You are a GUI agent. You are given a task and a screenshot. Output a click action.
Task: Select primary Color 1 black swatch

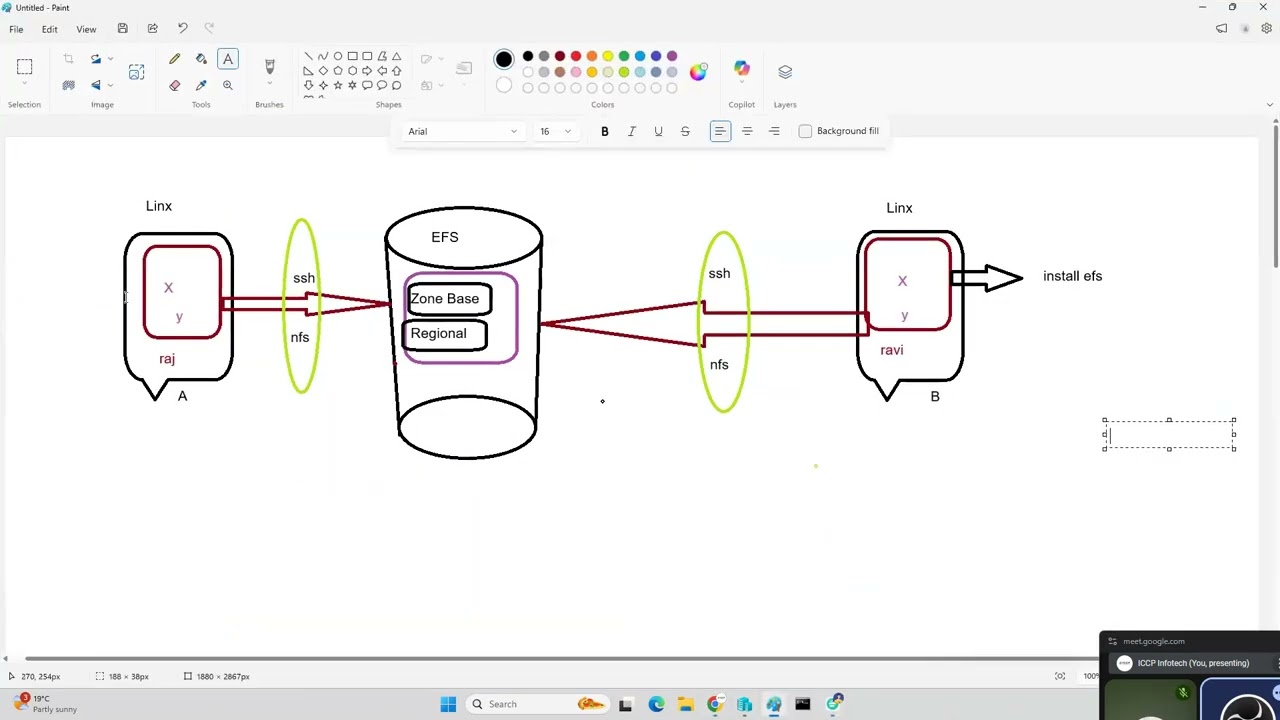(504, 59)
